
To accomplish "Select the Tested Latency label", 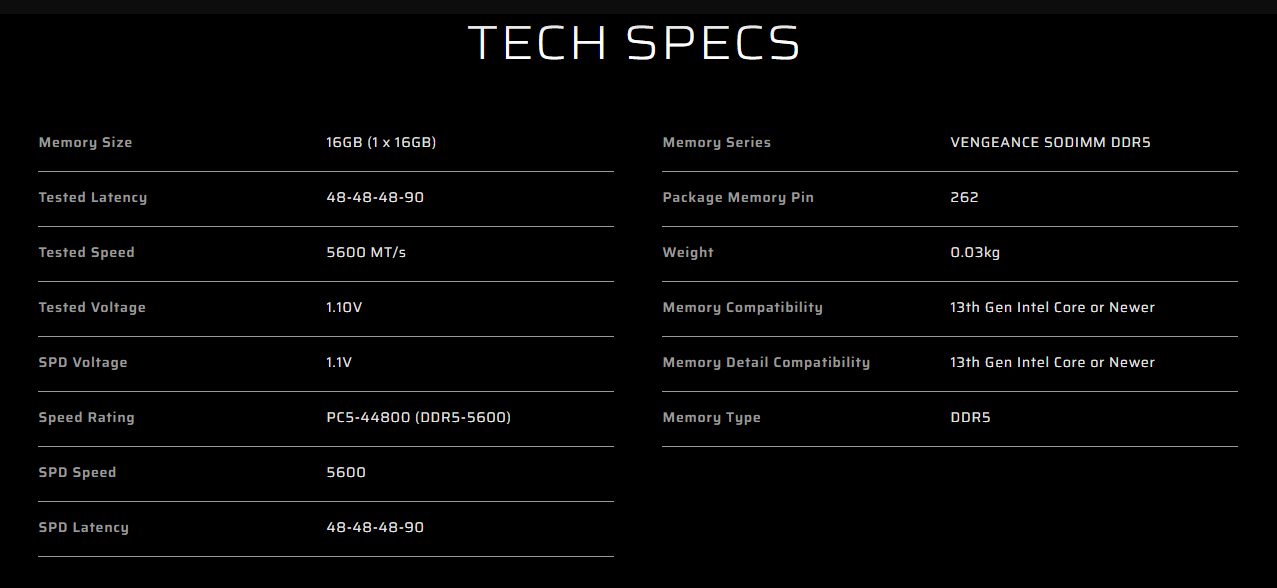I will [93, 198].
